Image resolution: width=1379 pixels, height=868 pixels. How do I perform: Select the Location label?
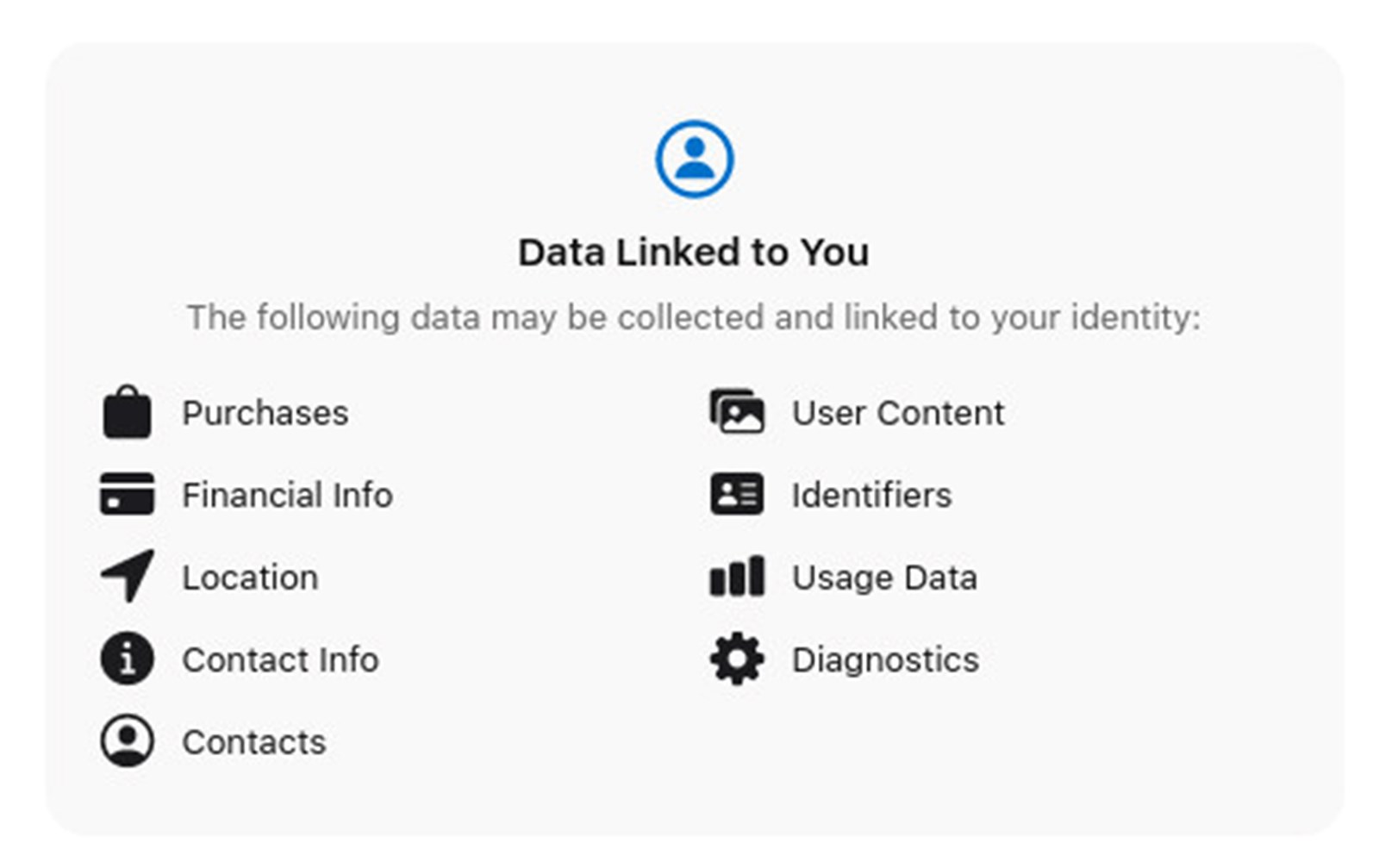coord(250,577)
